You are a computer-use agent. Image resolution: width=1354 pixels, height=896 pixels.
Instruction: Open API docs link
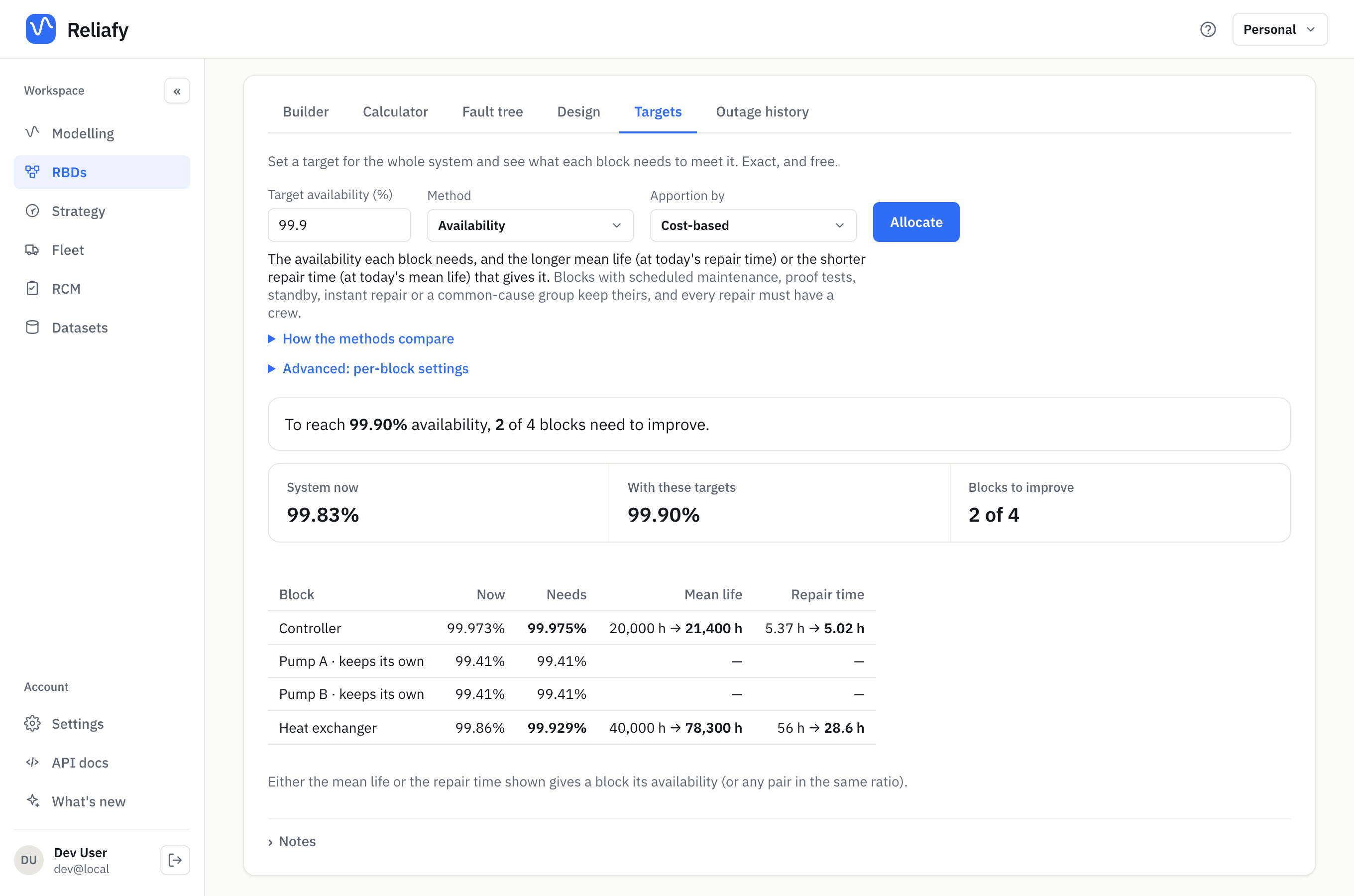[x=102, y=762]
